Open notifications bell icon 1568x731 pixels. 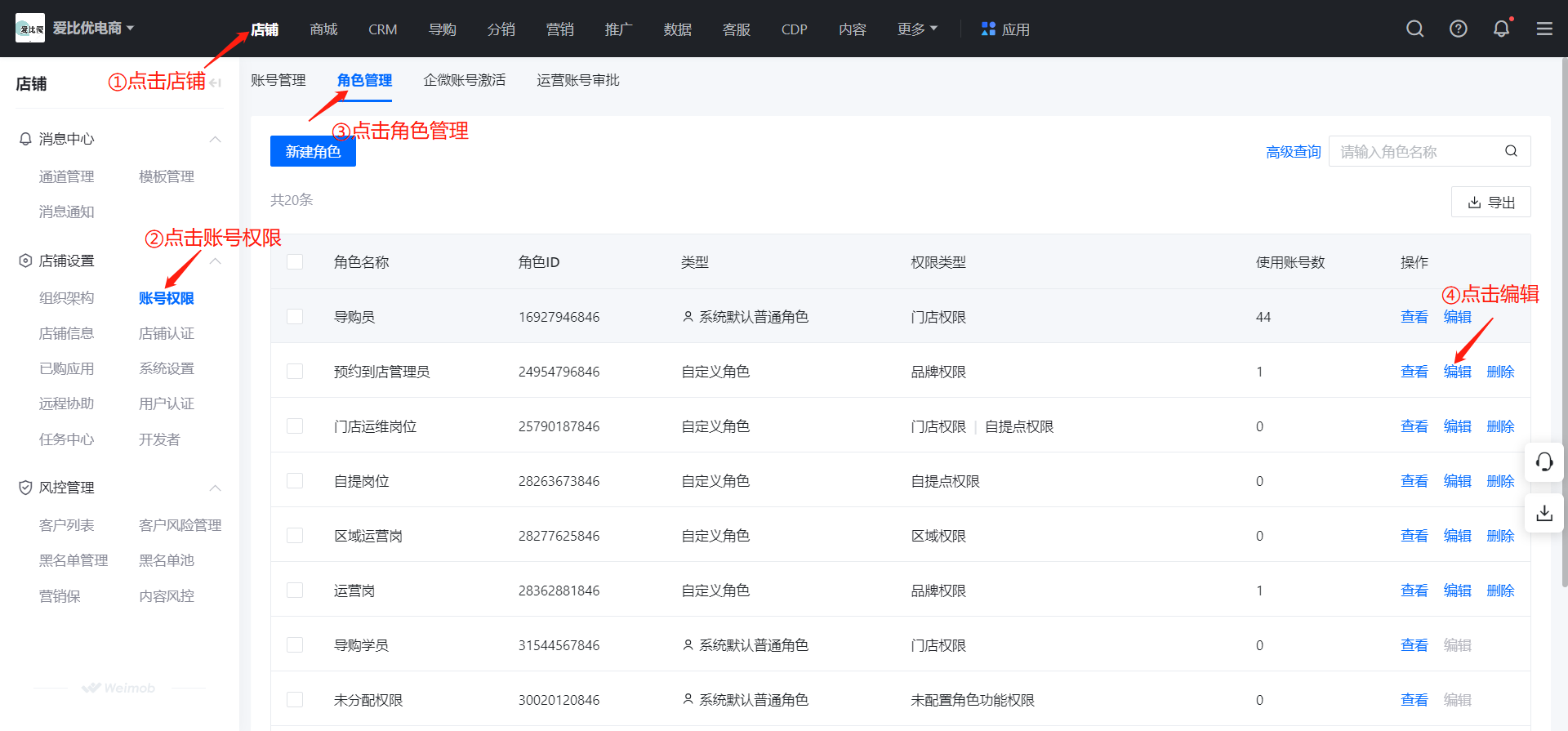1502,29
